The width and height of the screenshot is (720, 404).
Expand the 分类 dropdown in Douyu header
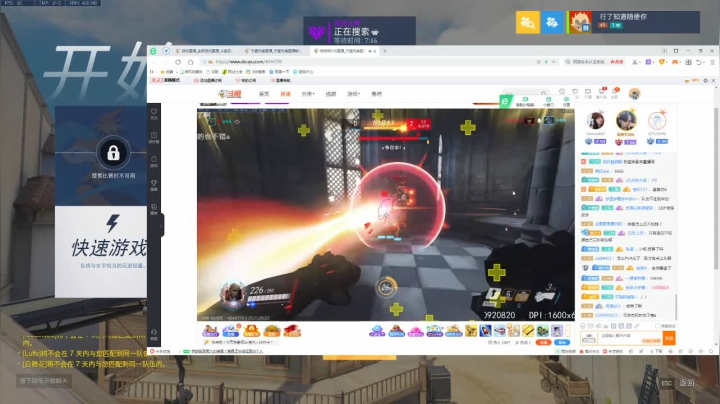click(308, 94)
